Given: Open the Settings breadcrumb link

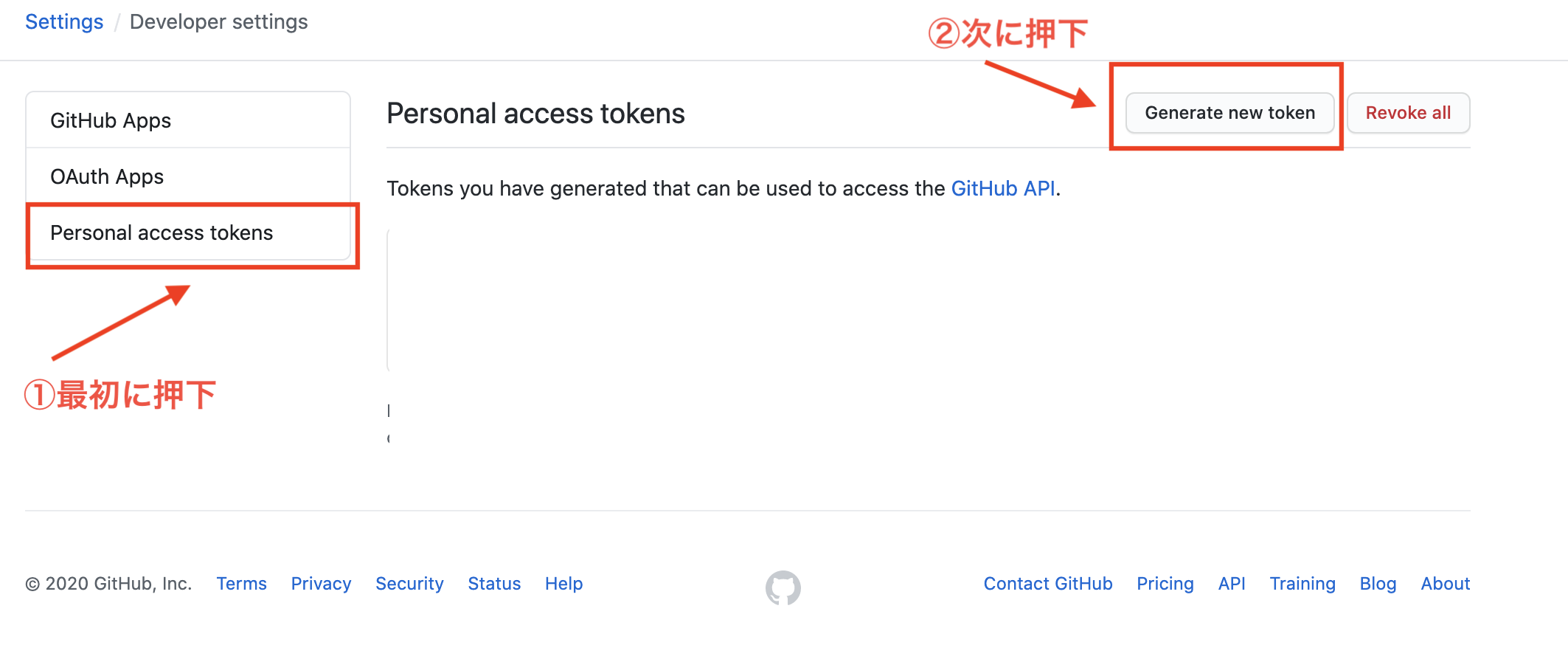Looking at the screenshot, I should (x=64, y=22).
